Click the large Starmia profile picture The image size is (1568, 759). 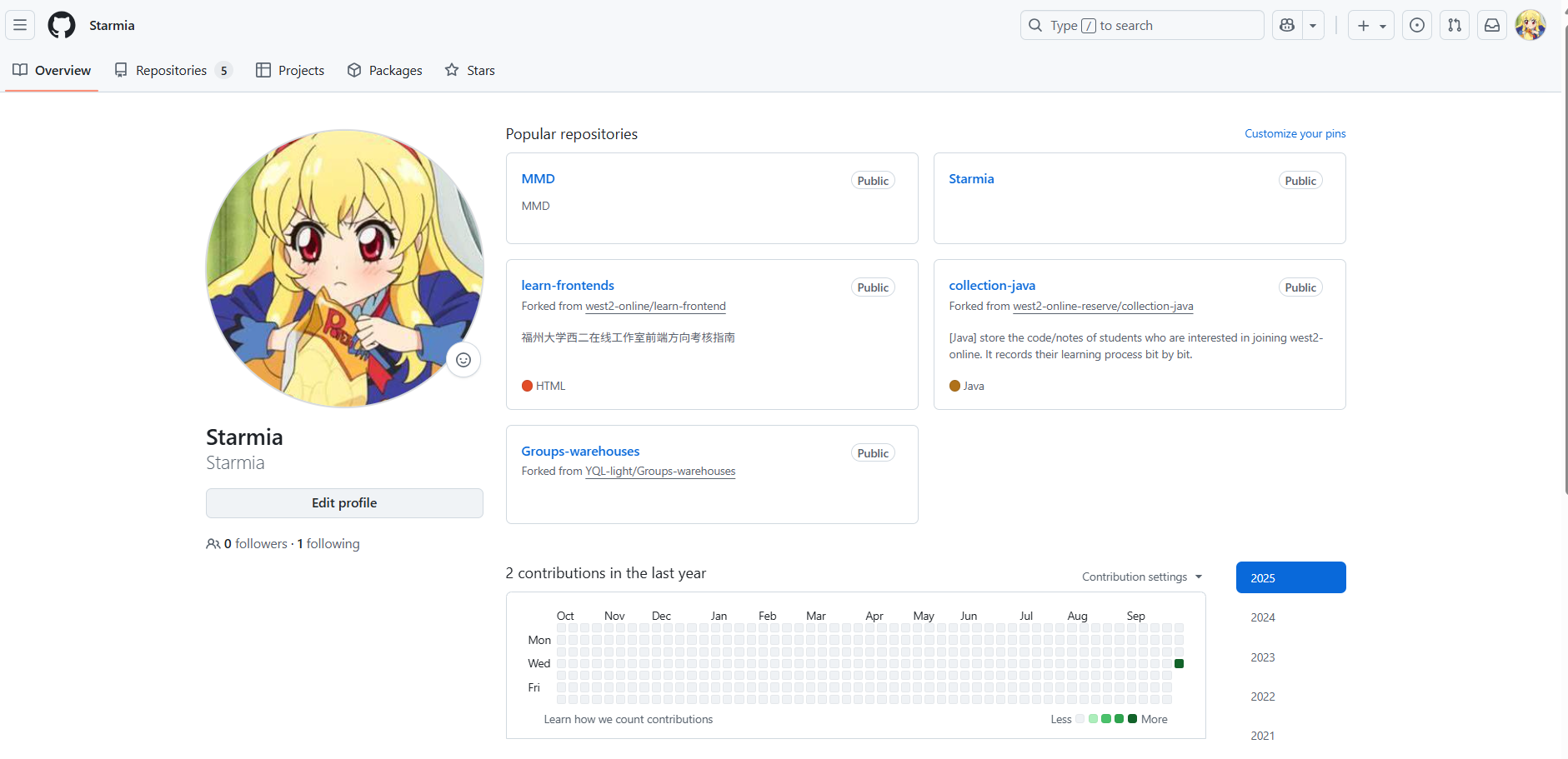point(344,268)
